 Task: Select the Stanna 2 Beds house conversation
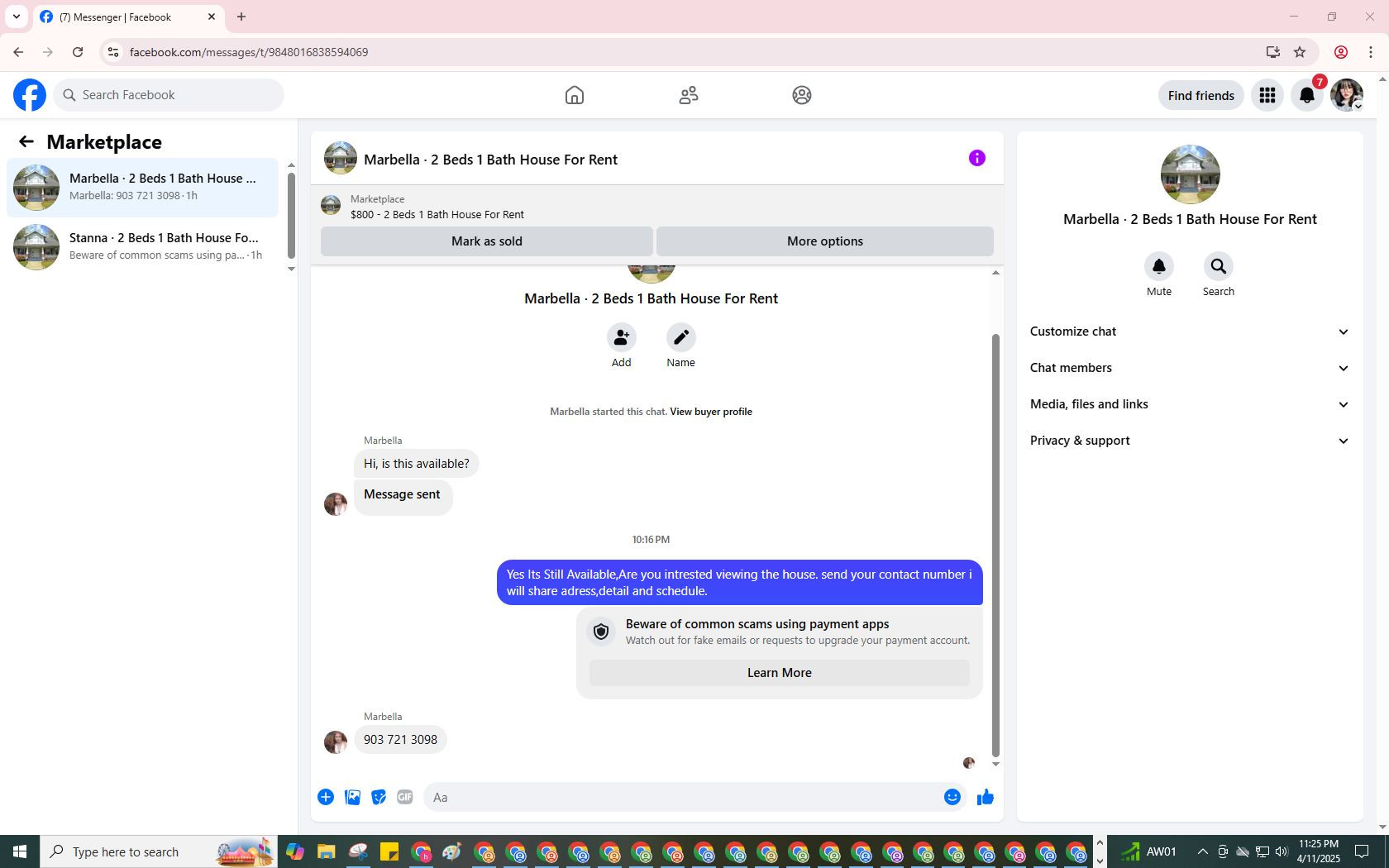(x=143, y=247)
